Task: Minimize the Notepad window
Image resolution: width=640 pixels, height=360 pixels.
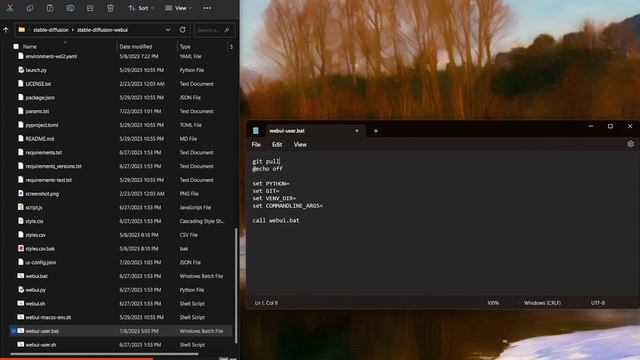Action: click(591, 127)
